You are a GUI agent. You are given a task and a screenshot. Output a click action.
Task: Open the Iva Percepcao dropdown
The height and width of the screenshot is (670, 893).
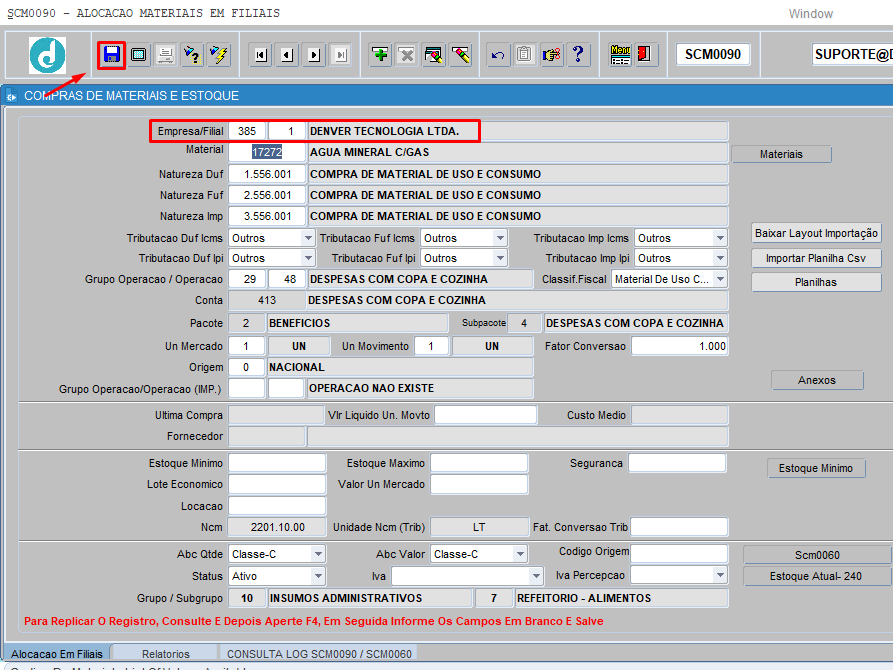(720, 575)
